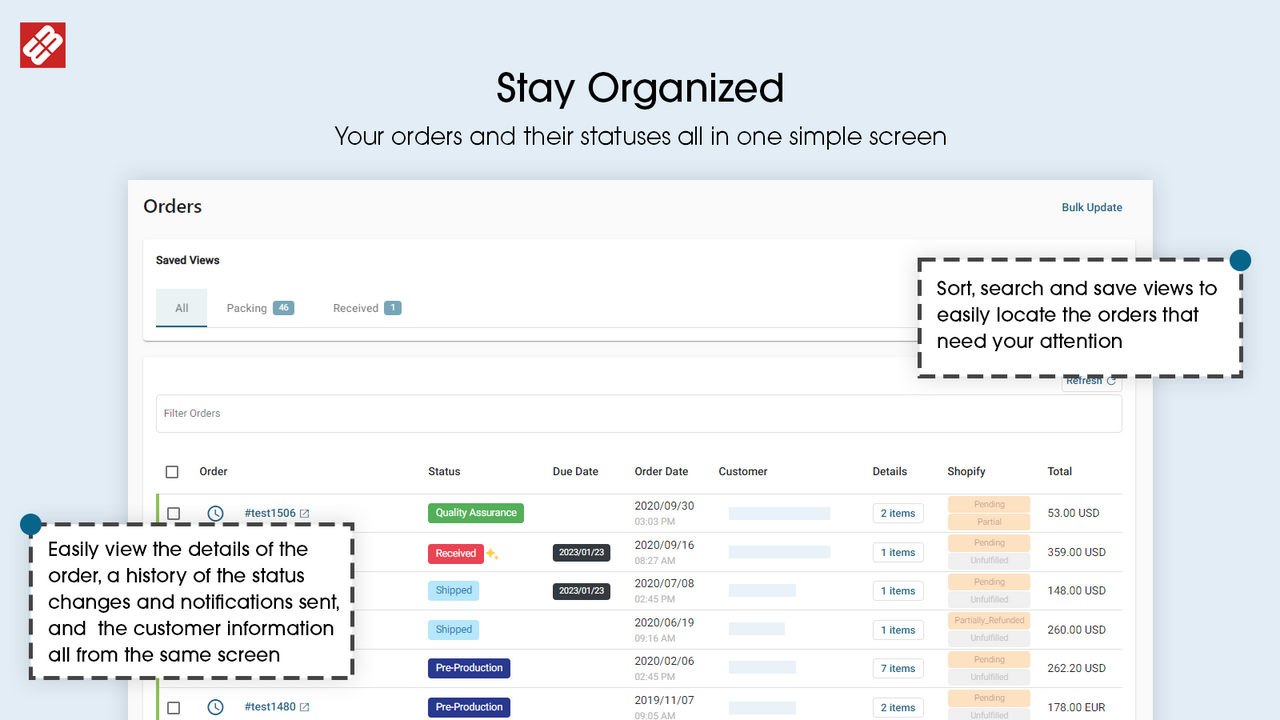Click the sparkle icon beside the Received badge
The height and width of the screenshot is (720, 1280).
[x=489, y=551]
